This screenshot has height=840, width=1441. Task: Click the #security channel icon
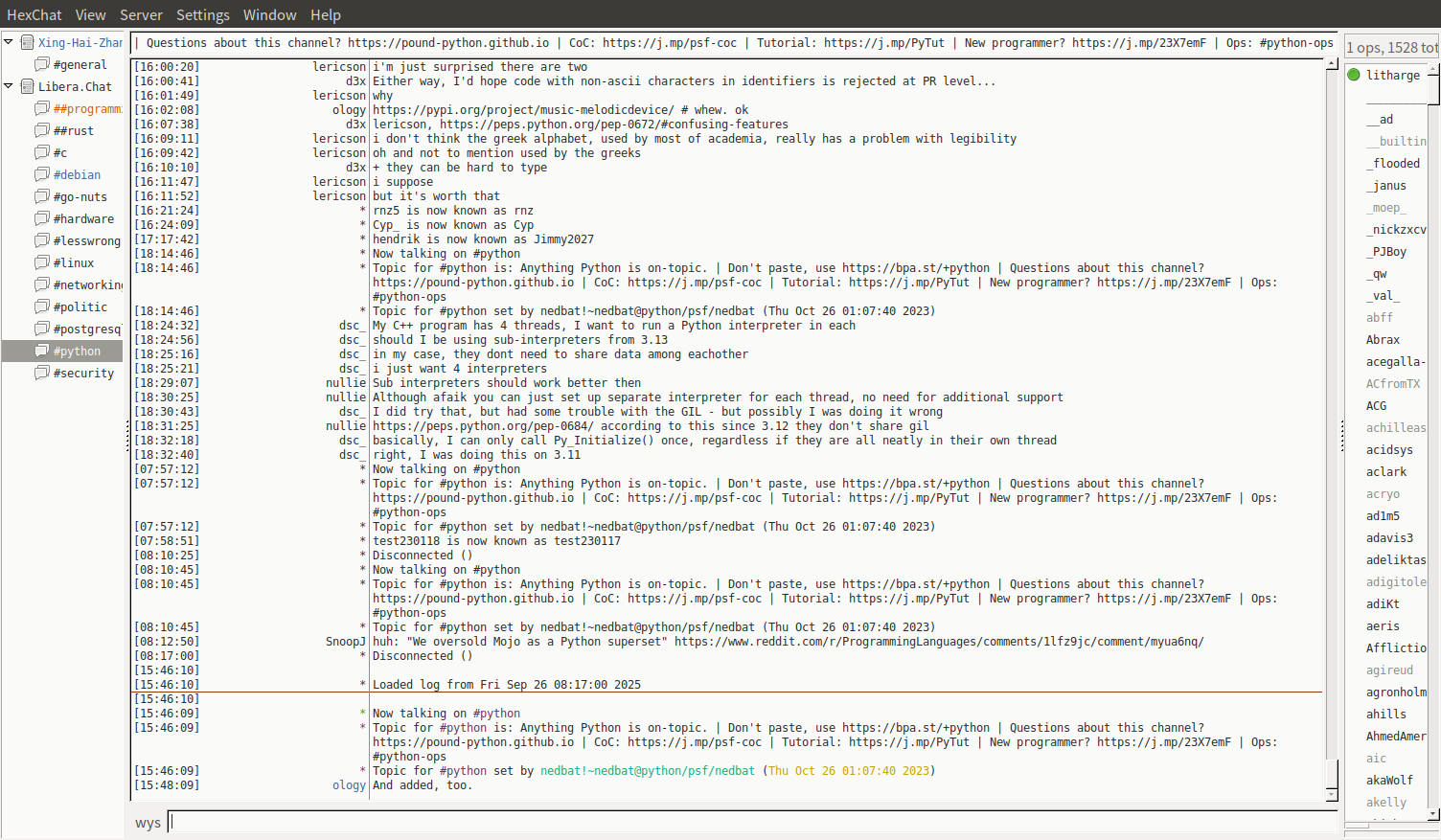pyautogui.click(x=42, y=373)
